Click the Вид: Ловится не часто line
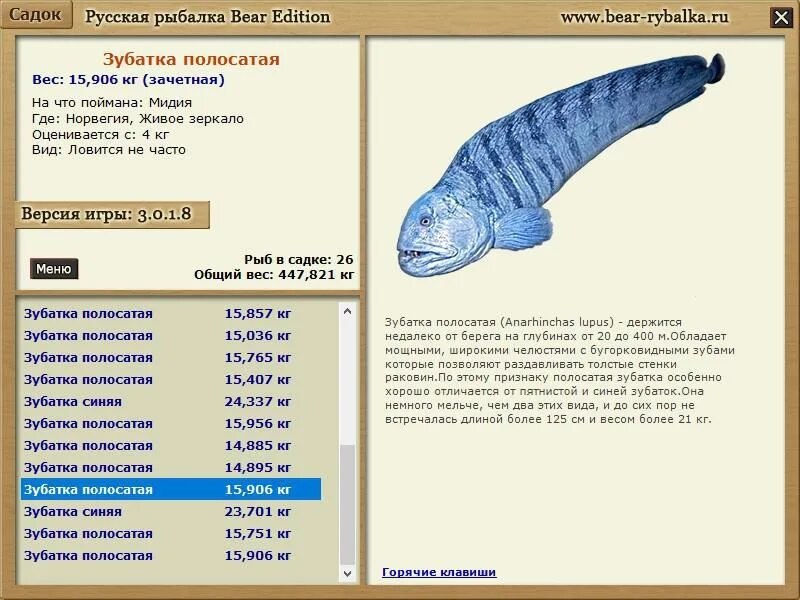The image size is (800, 600). 109,149
